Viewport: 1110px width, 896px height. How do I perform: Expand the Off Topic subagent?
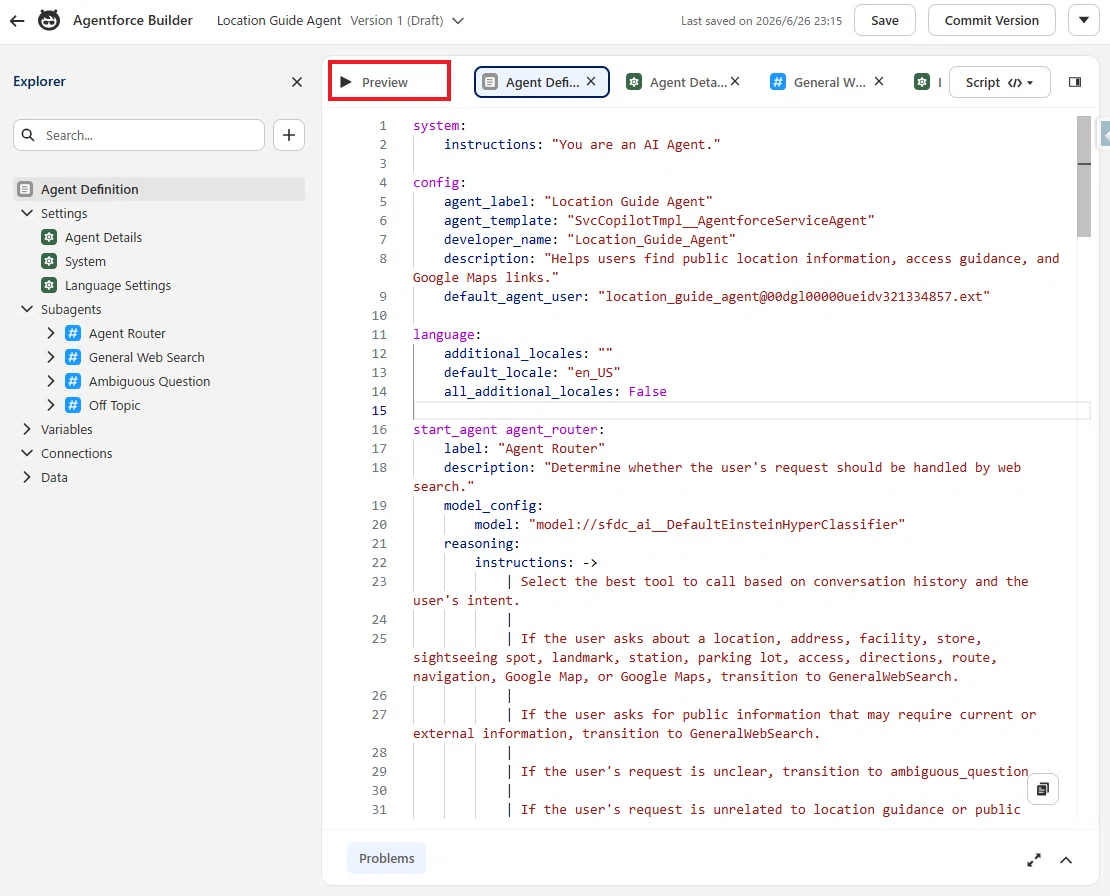(51, 406)
